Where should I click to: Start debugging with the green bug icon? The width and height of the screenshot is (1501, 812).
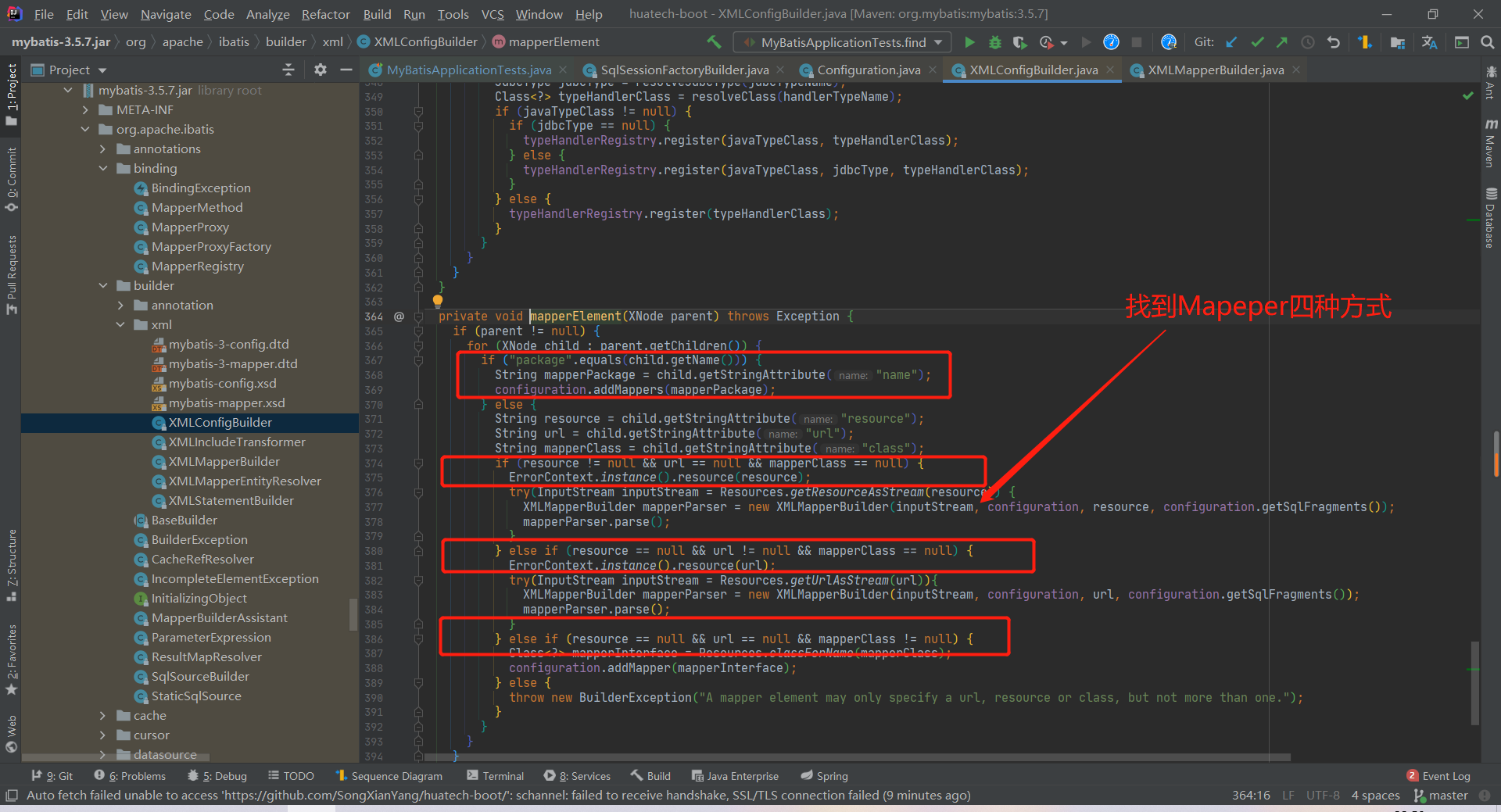click(995, 42)
